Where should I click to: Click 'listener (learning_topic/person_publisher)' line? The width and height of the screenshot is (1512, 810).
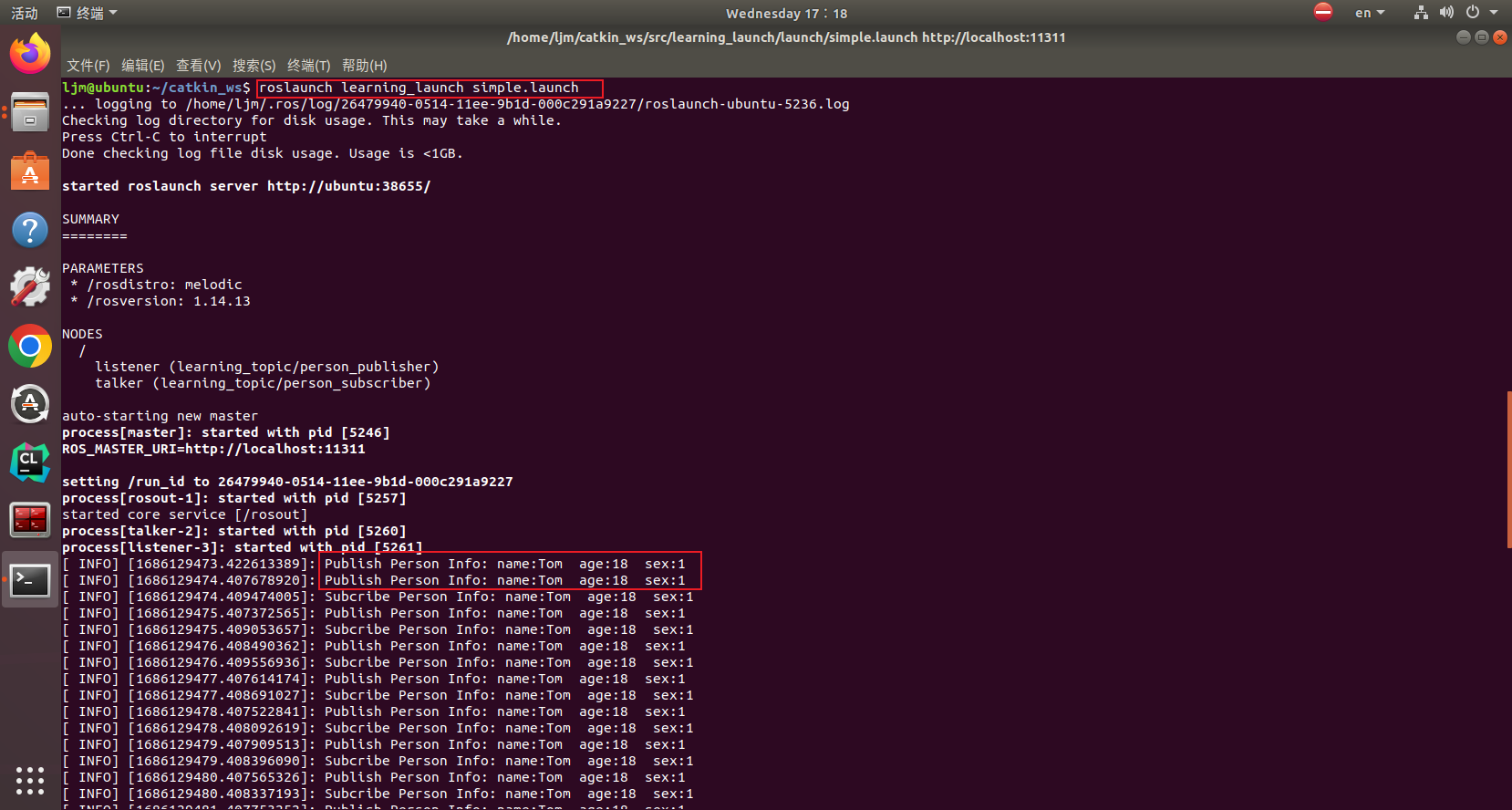point(267,367)
